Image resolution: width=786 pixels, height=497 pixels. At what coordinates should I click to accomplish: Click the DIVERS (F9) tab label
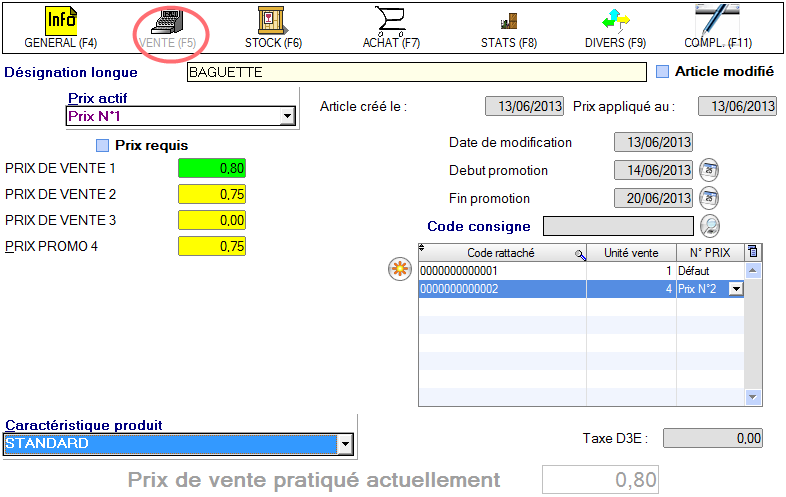[x=616, y=43]
